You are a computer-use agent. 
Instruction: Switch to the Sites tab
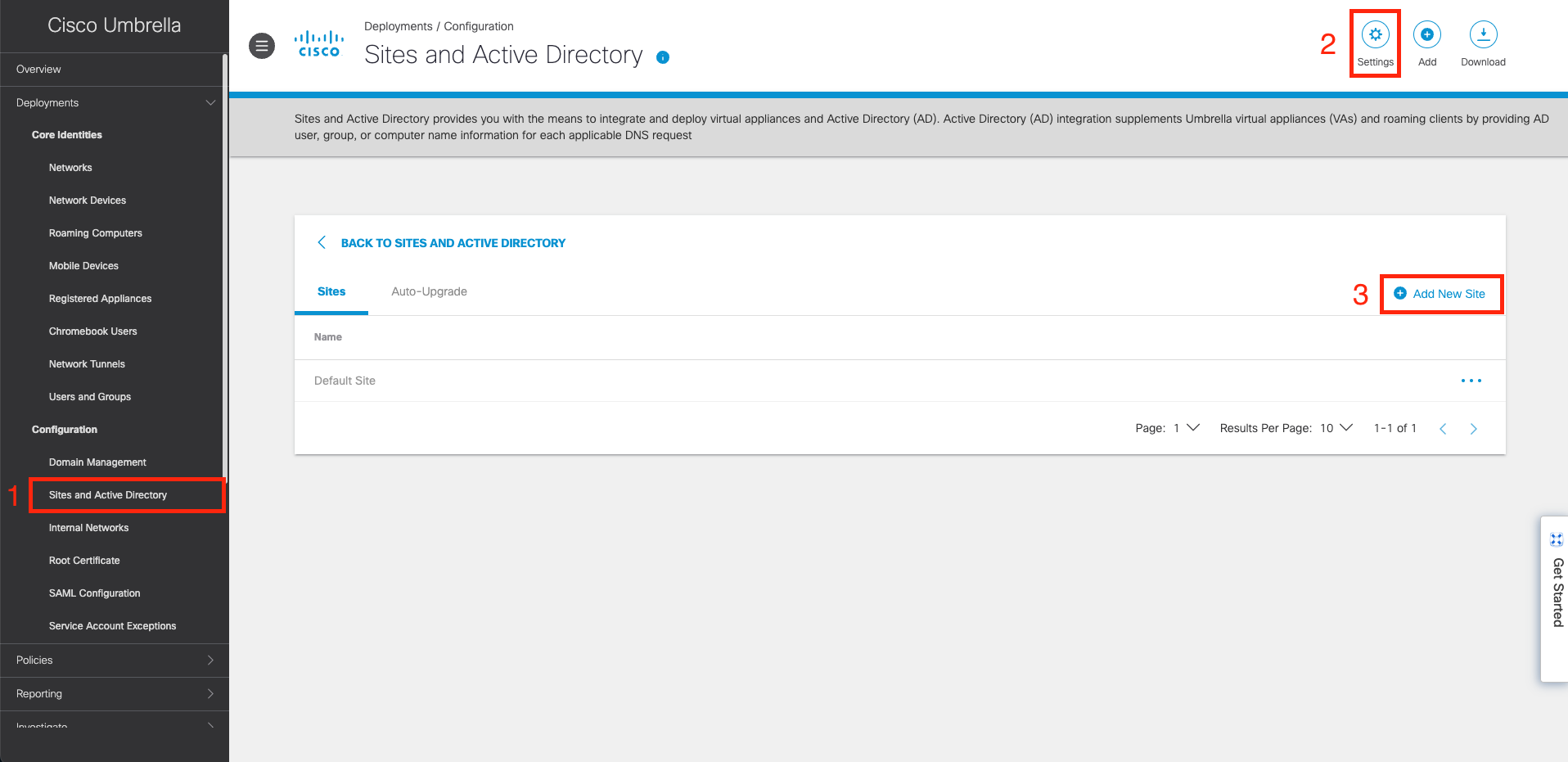coord(331,291)
